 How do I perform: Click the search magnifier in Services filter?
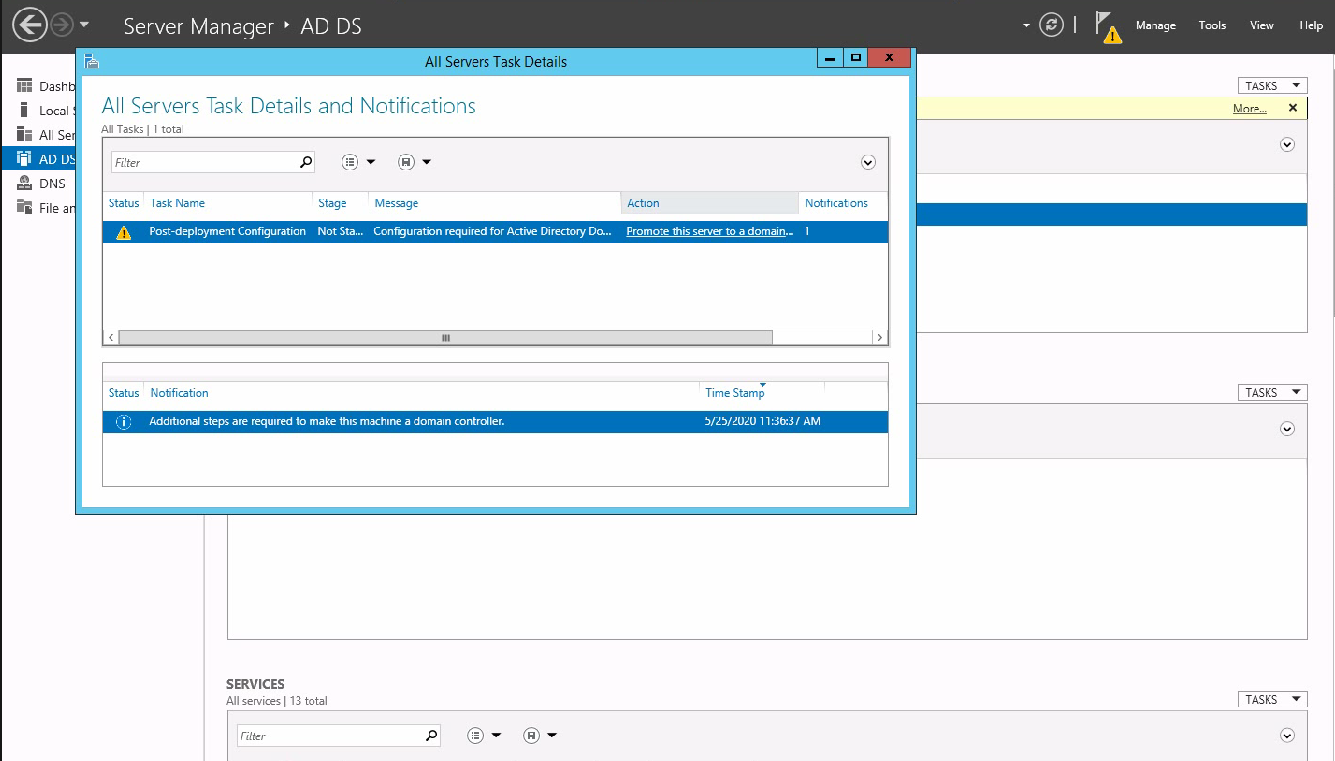pyautogui.click(x=432, y=735)
